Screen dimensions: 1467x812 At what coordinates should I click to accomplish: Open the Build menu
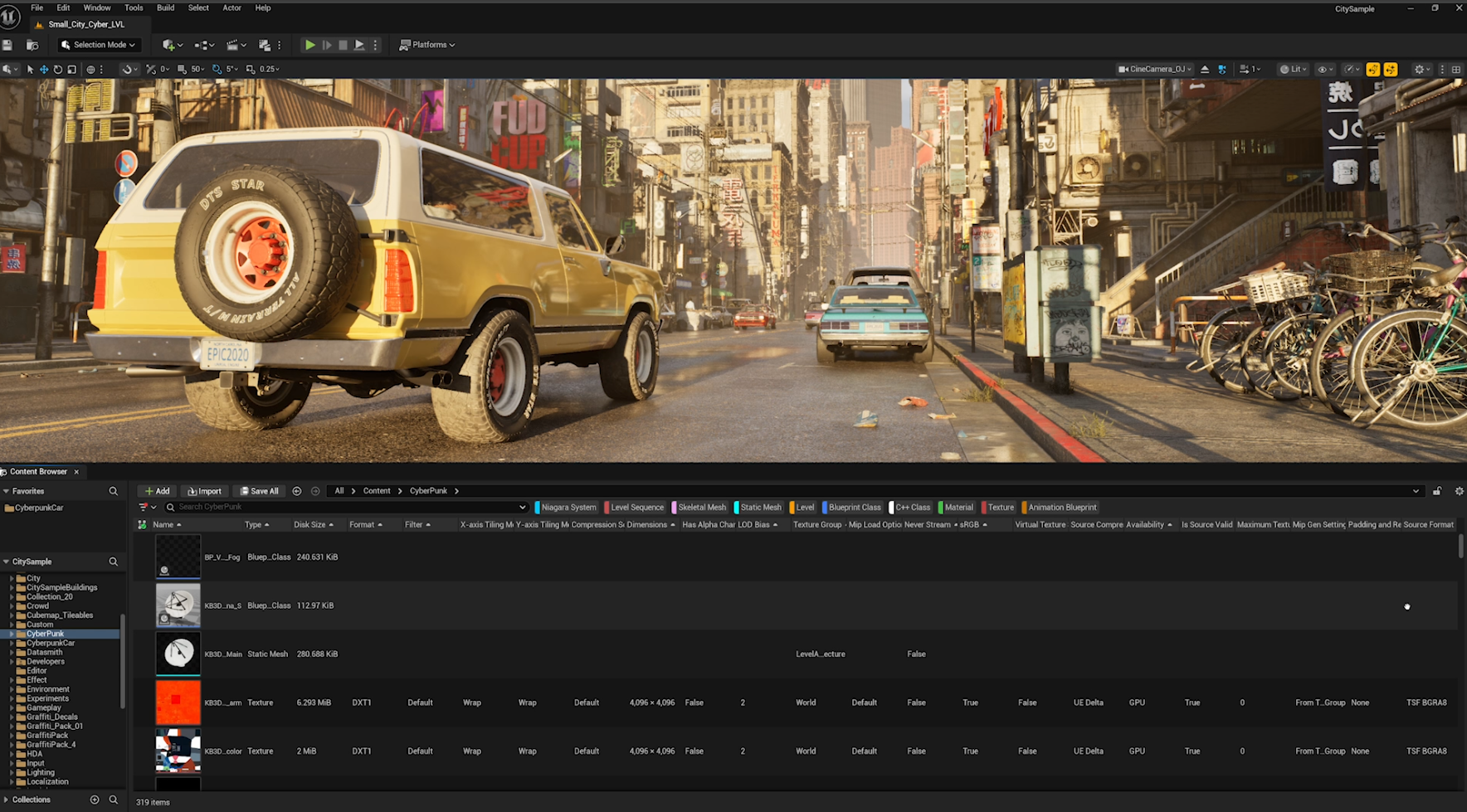165,7
